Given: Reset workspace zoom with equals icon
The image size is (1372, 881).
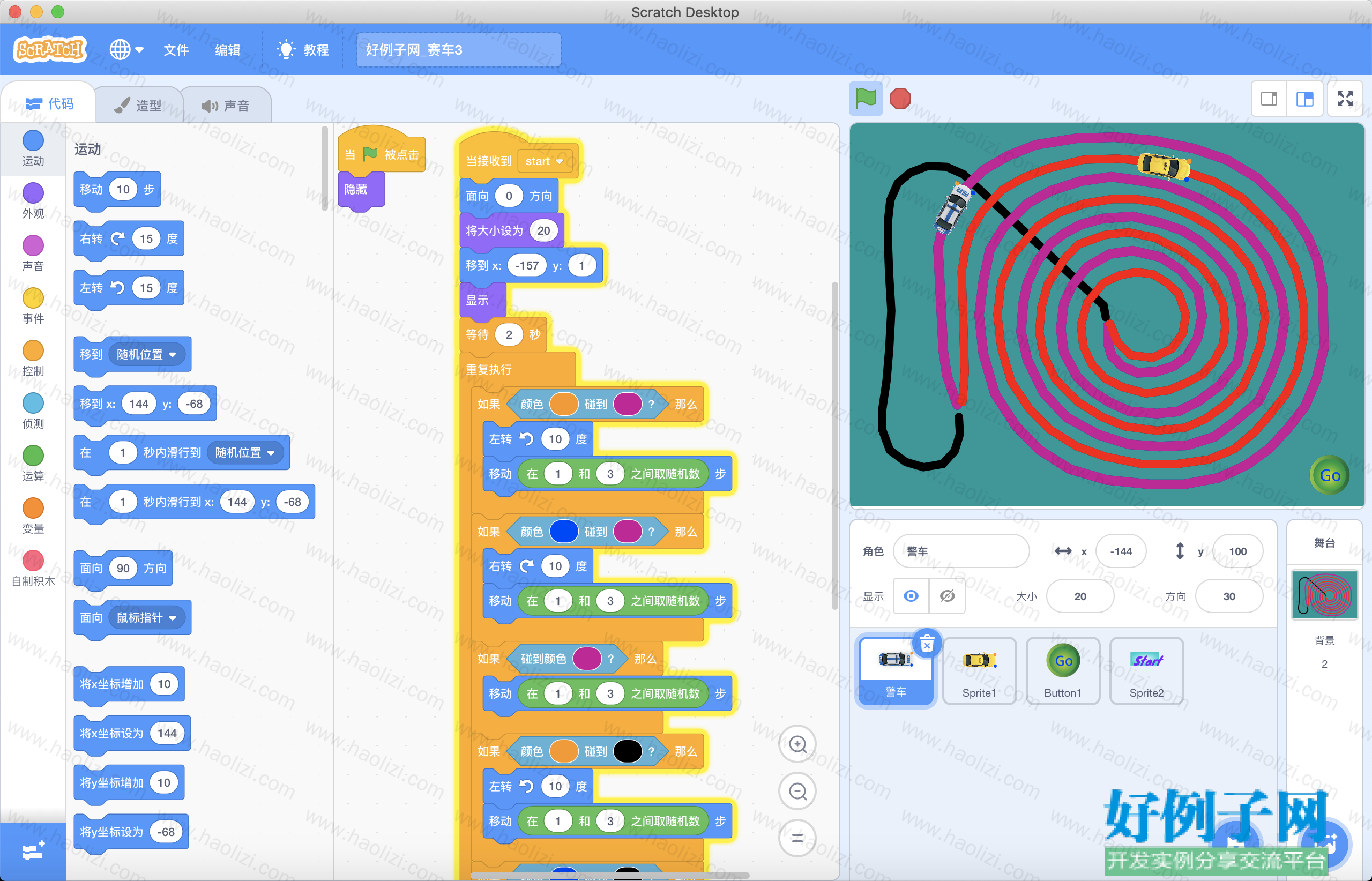Looking at the screenshot, I should (797, 839).
